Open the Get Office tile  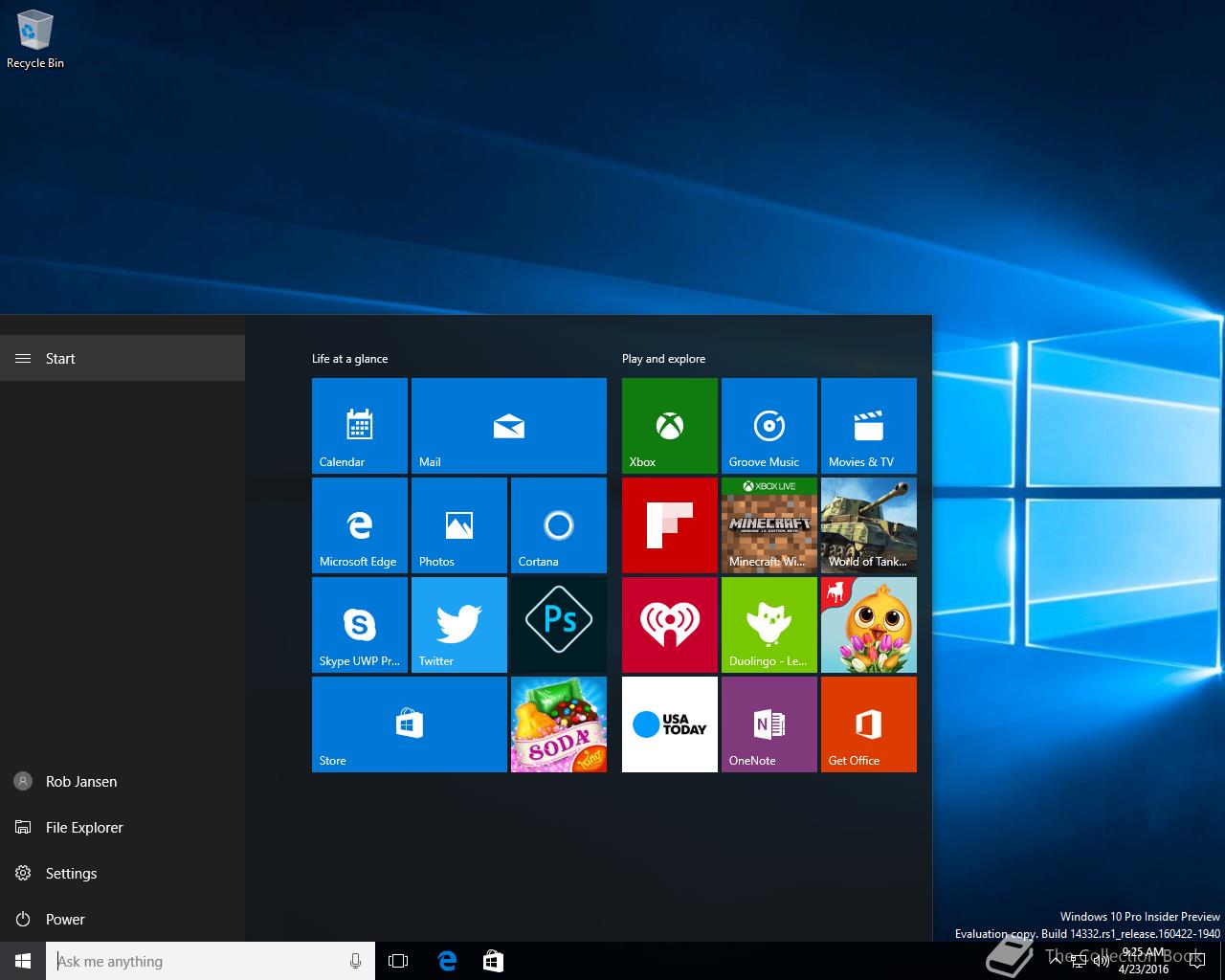869,724
